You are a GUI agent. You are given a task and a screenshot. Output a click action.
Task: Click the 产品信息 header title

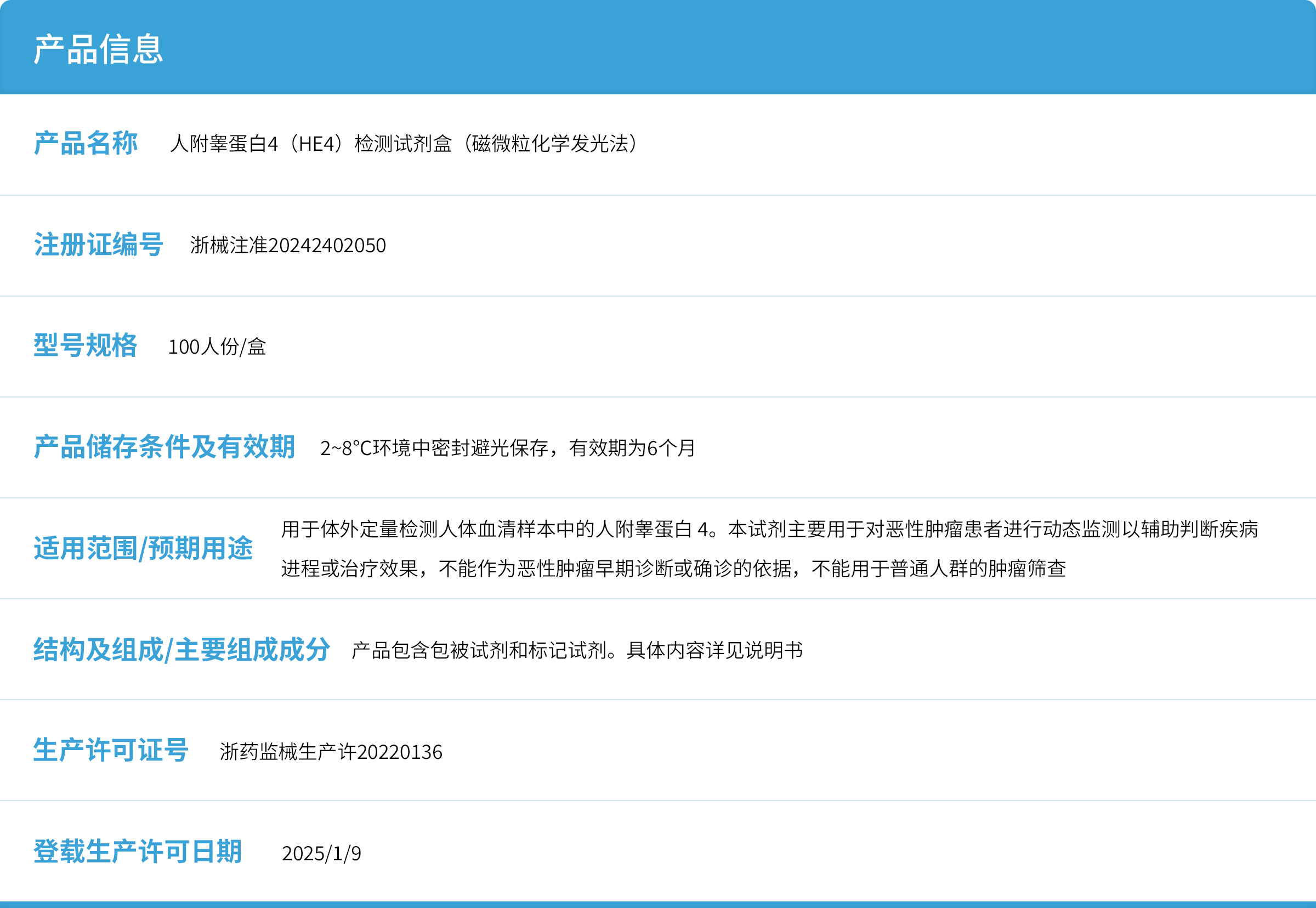pyautogui.click(x=99, y=49)
